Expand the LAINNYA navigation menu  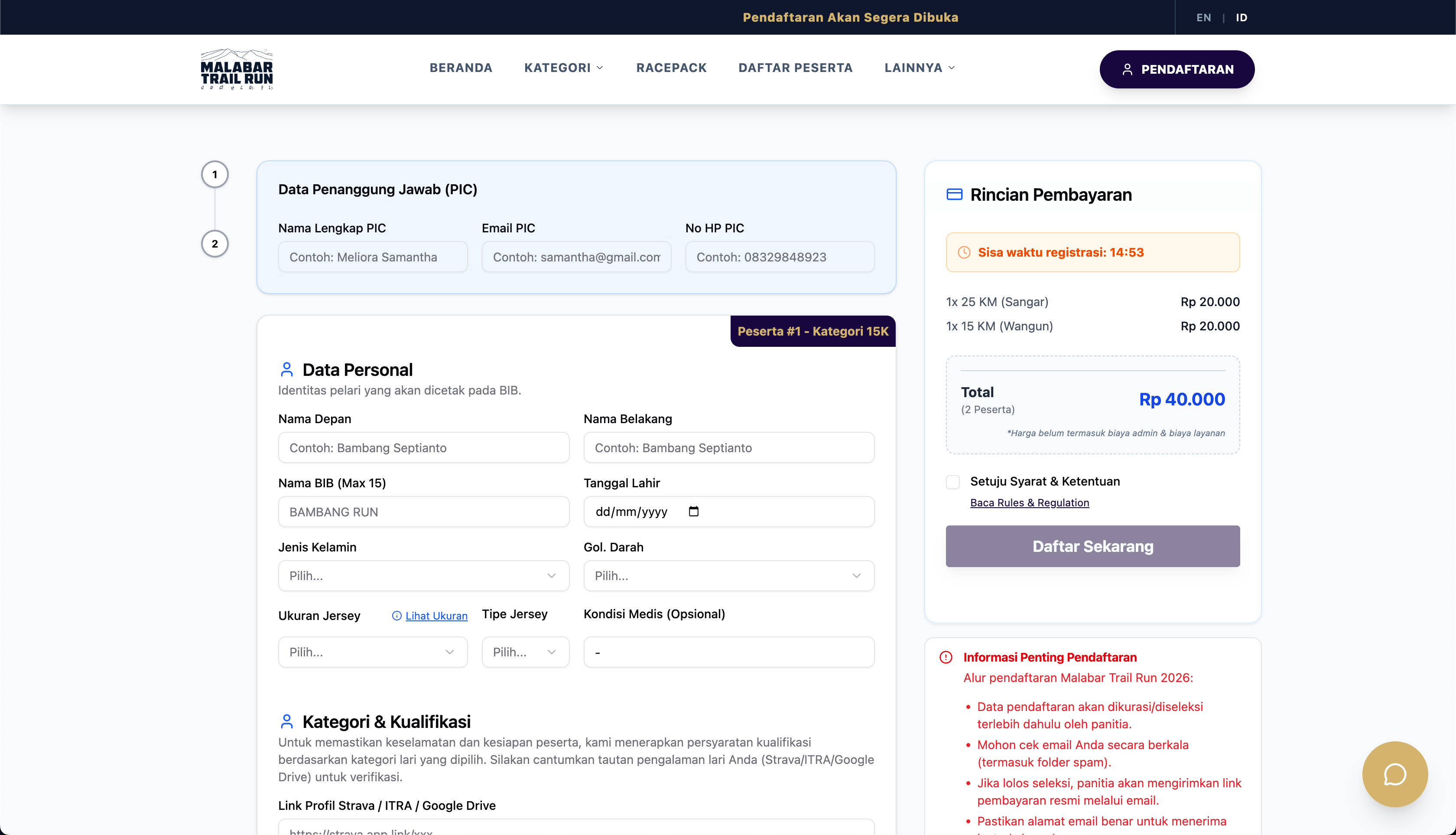pos(920,68)
